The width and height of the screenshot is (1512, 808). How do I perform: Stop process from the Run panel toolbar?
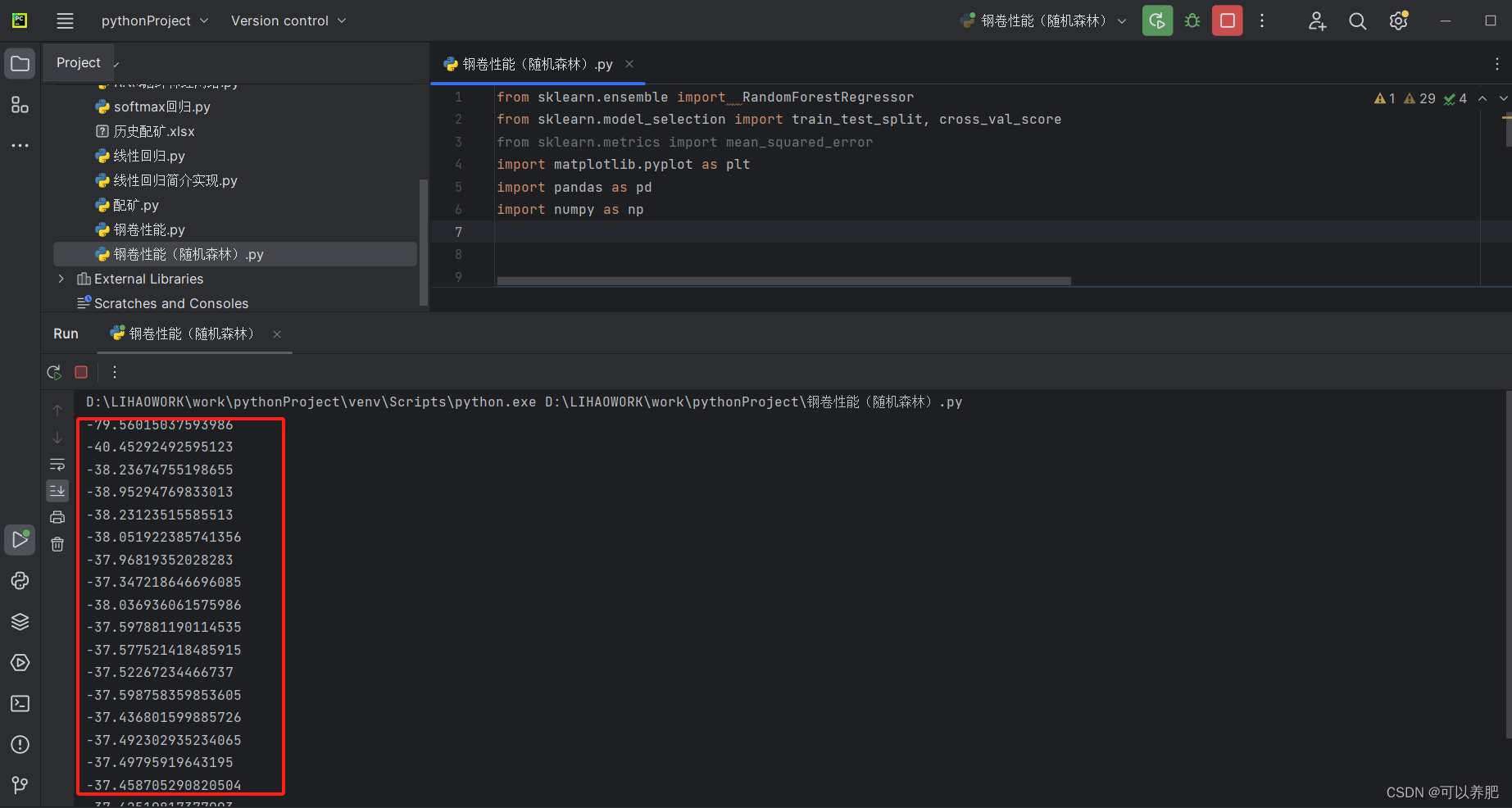(81, 372)
